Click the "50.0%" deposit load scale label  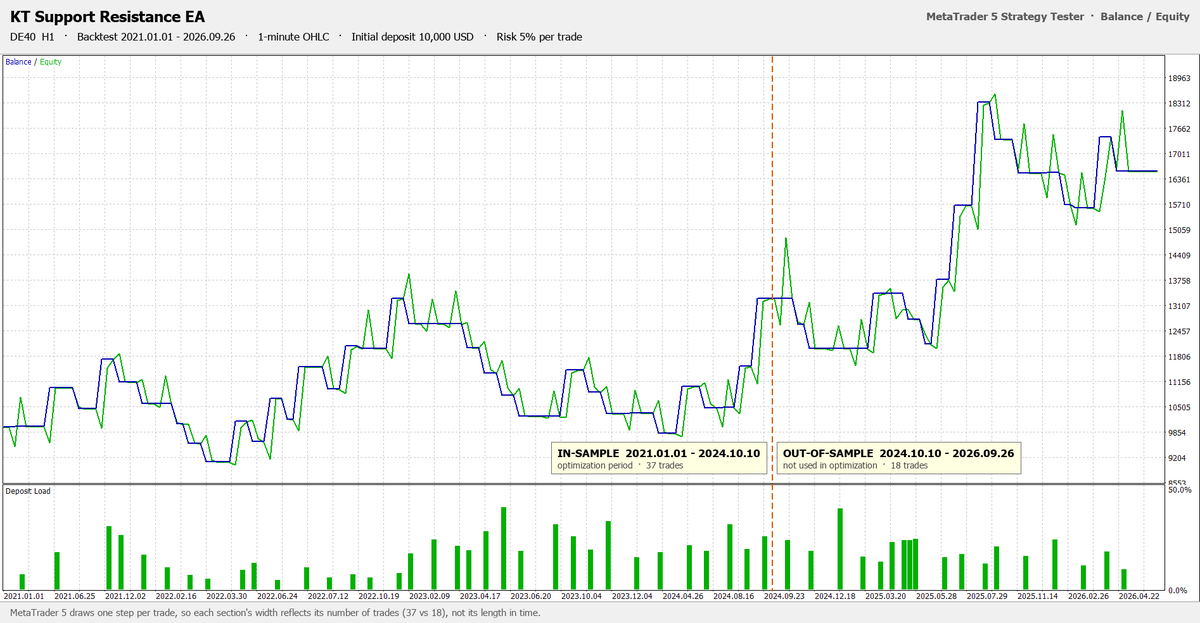click(x=1179, y=490)
